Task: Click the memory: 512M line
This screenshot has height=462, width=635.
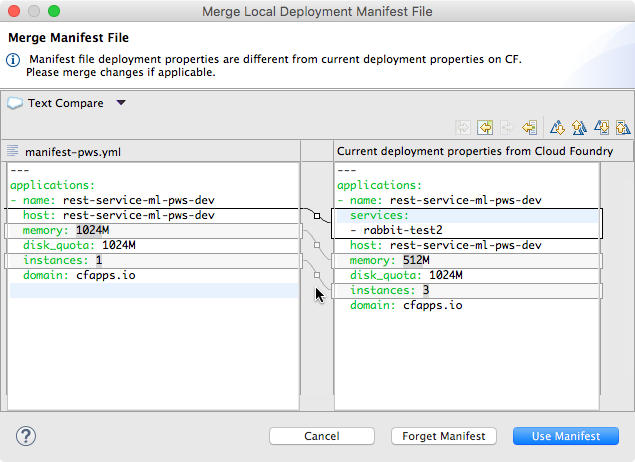Action: point(467,260)
